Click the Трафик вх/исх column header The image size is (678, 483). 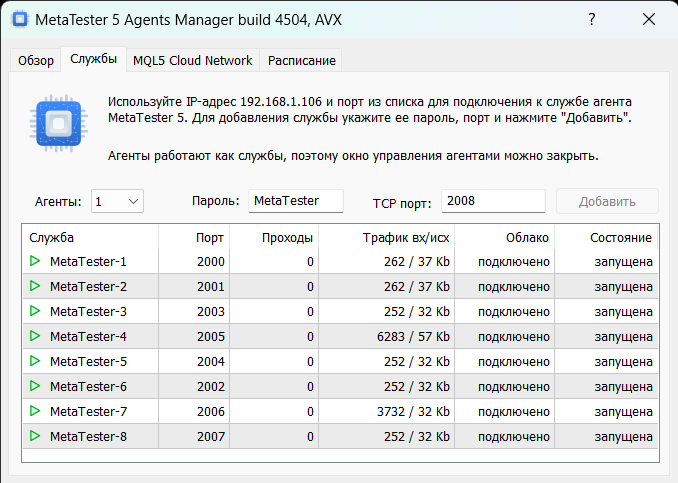point(387,237)
